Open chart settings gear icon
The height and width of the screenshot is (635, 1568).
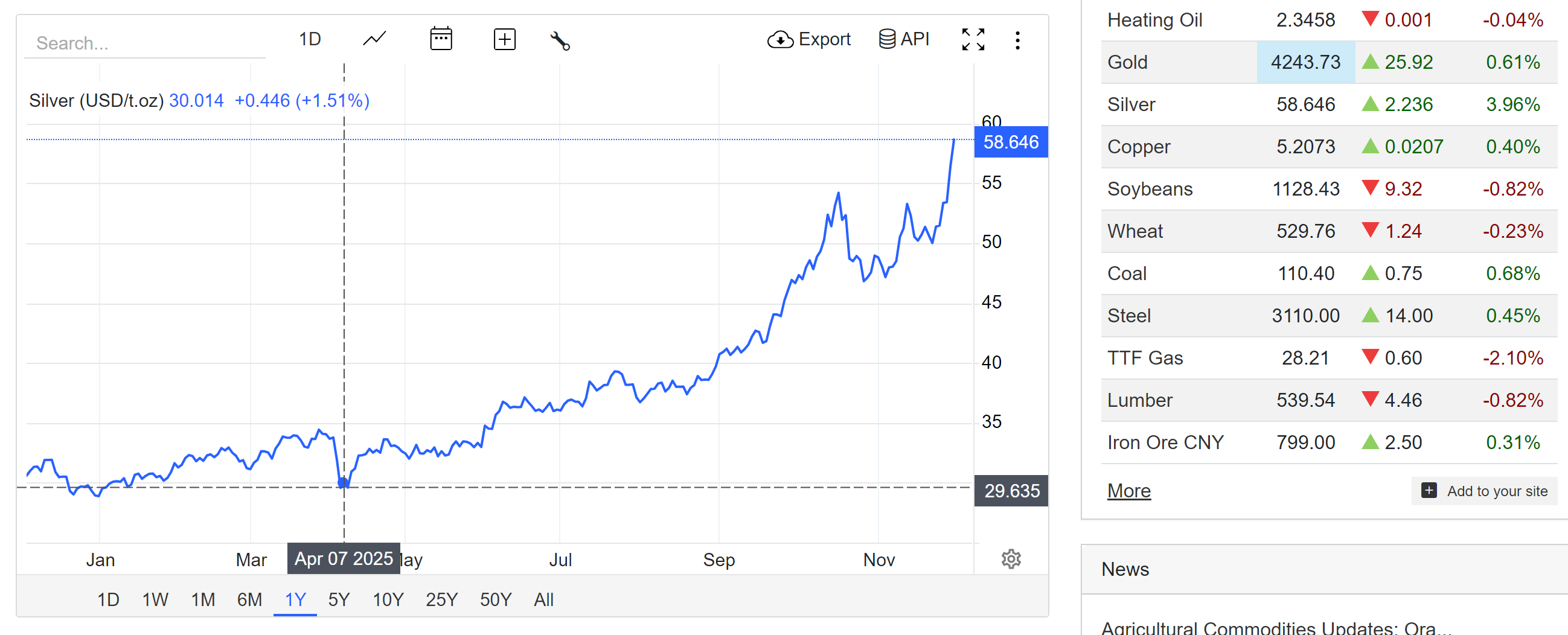point(1011,558)
